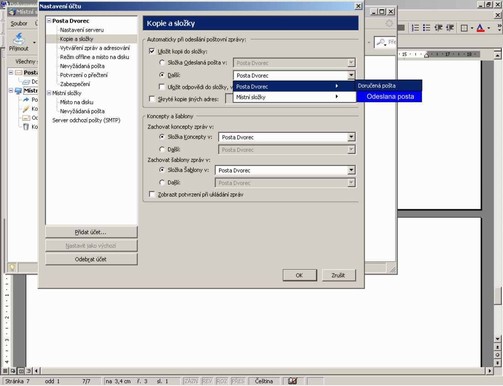Screen dimensions: 503x386
Task: Click the Word vertical scrollbar down arrow
Action: tap(497, 339)
